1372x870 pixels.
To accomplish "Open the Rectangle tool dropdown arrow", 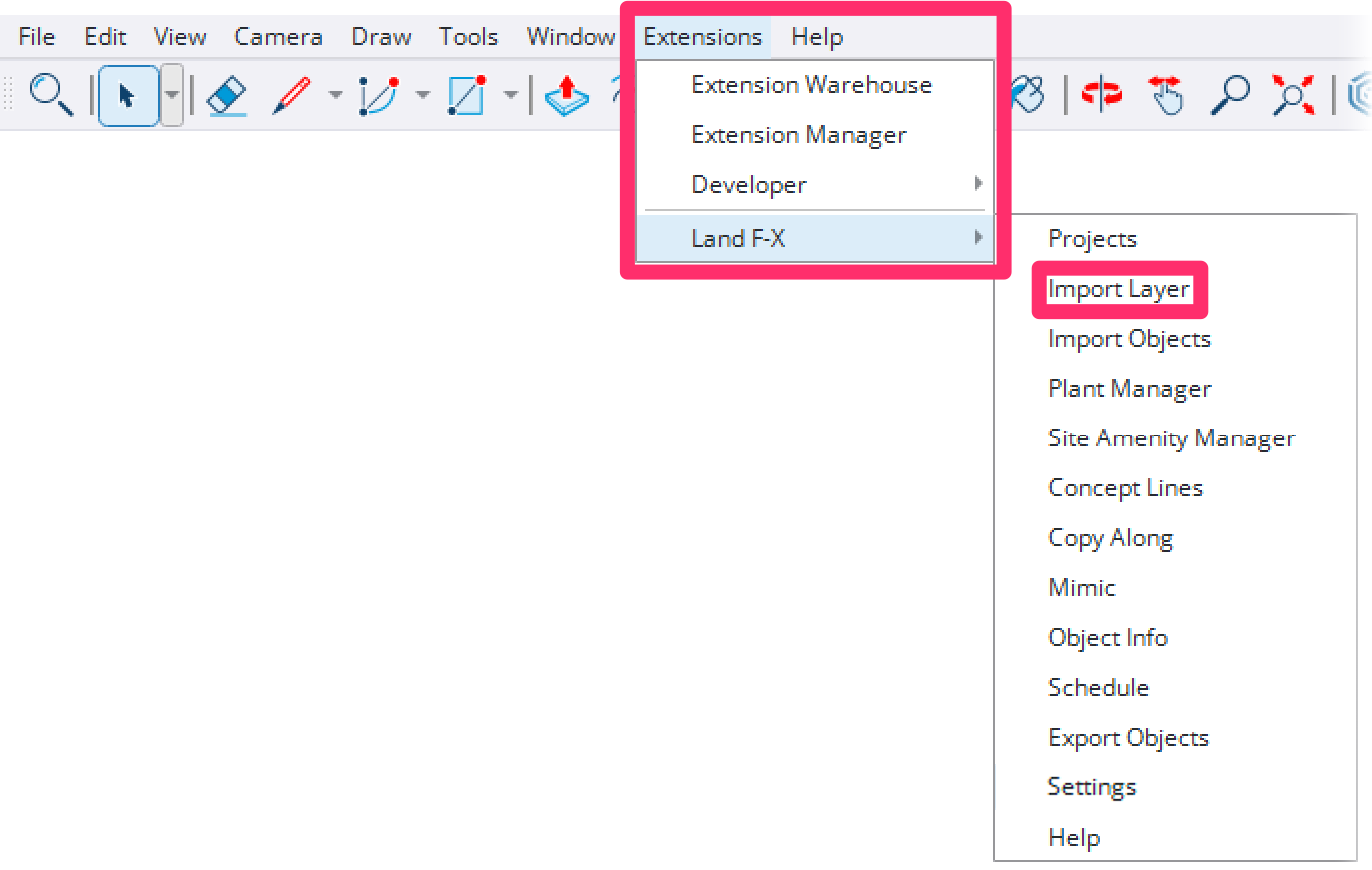I will click(x=510, y=96).
